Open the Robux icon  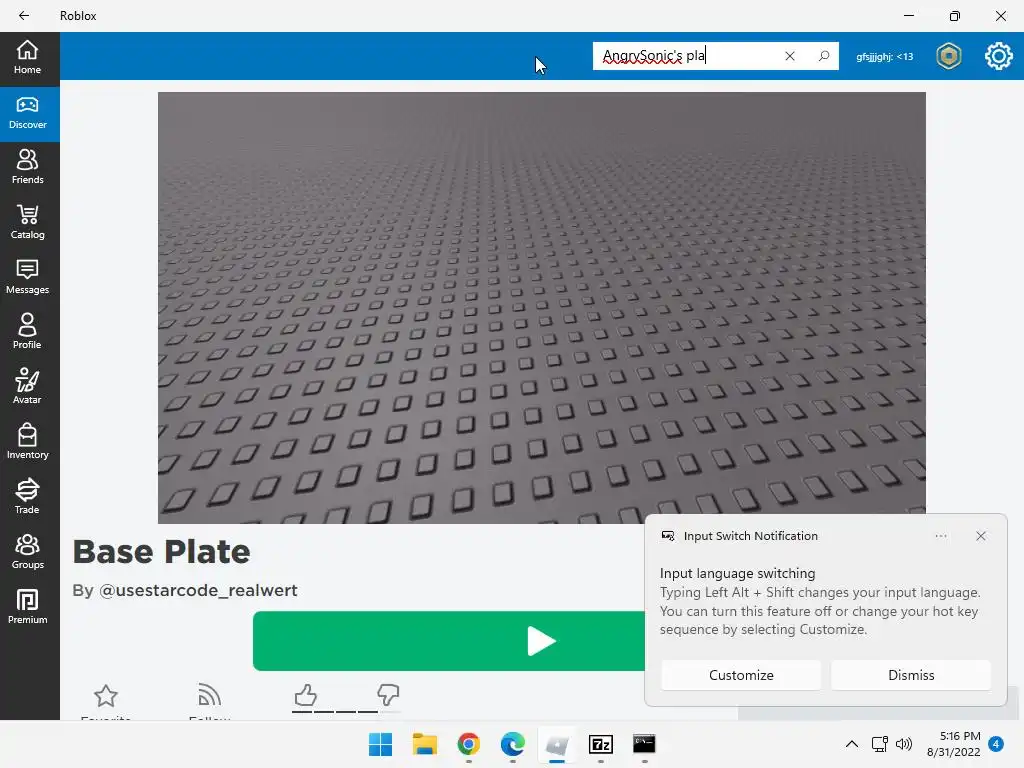click(949, 56)
